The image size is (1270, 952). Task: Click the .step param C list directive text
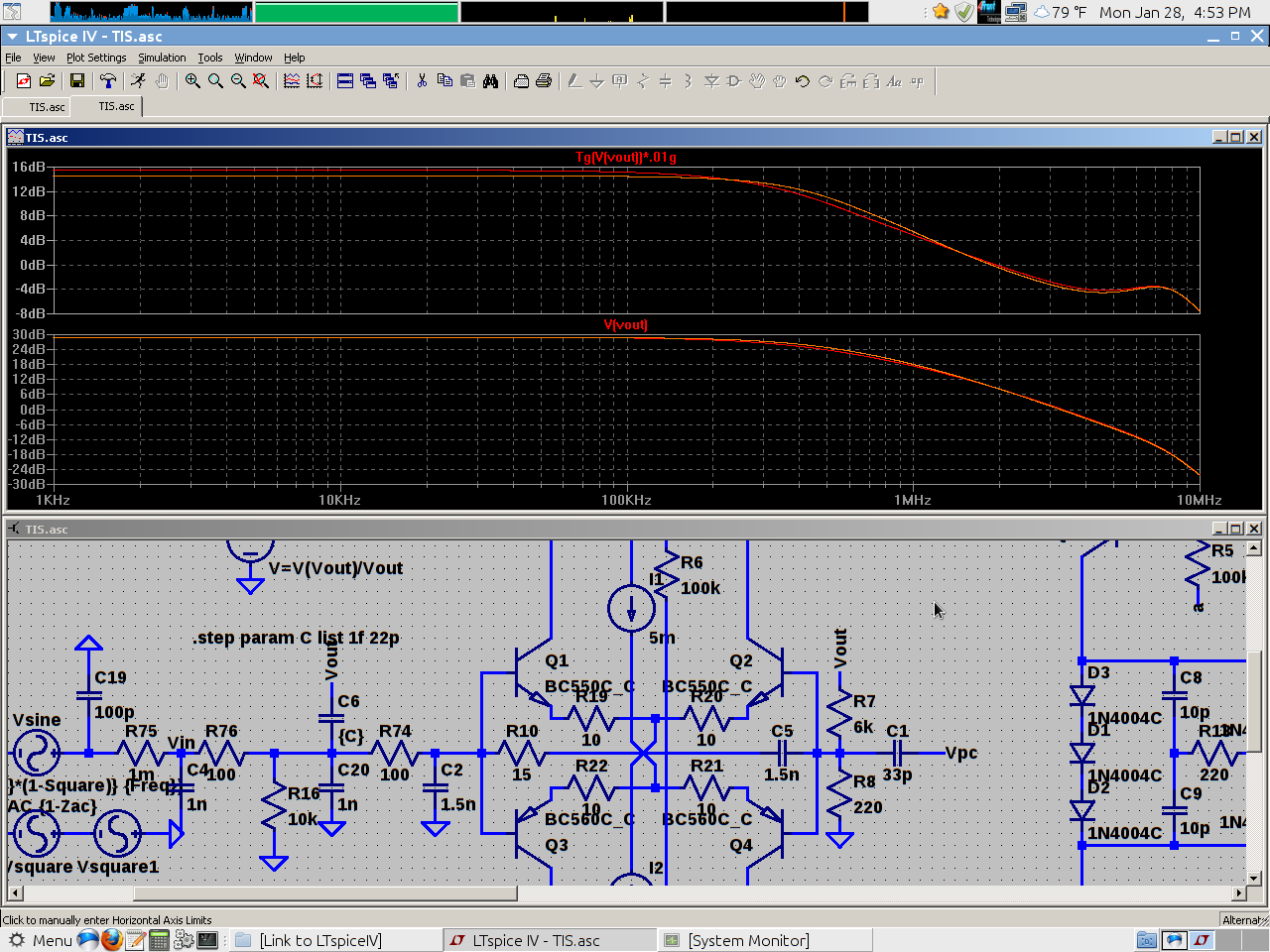pyautogui.click(x=296, y=638)
